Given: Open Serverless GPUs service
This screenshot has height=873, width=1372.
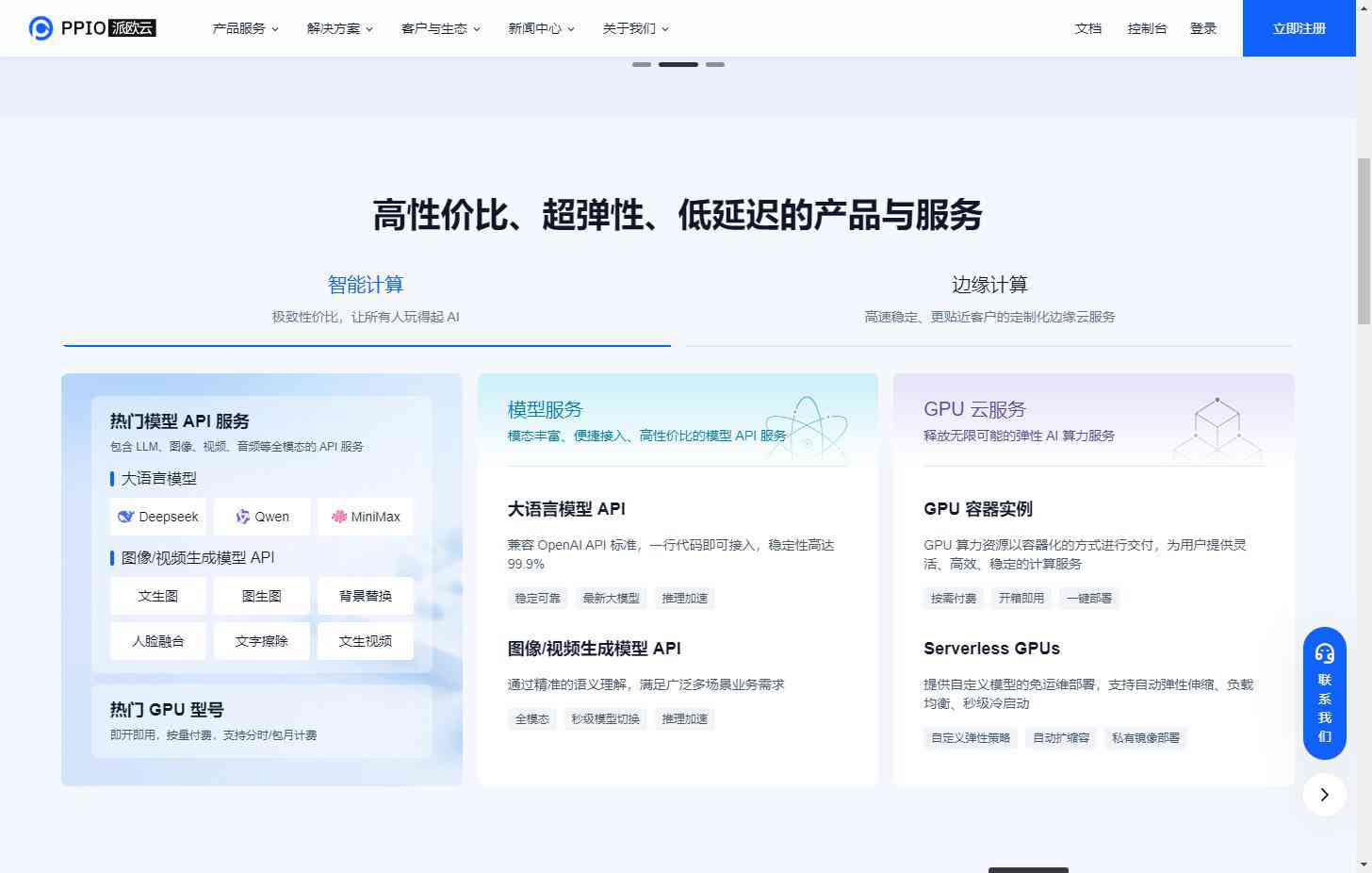Looking at the screenshot, I should [x=991, y=649].
